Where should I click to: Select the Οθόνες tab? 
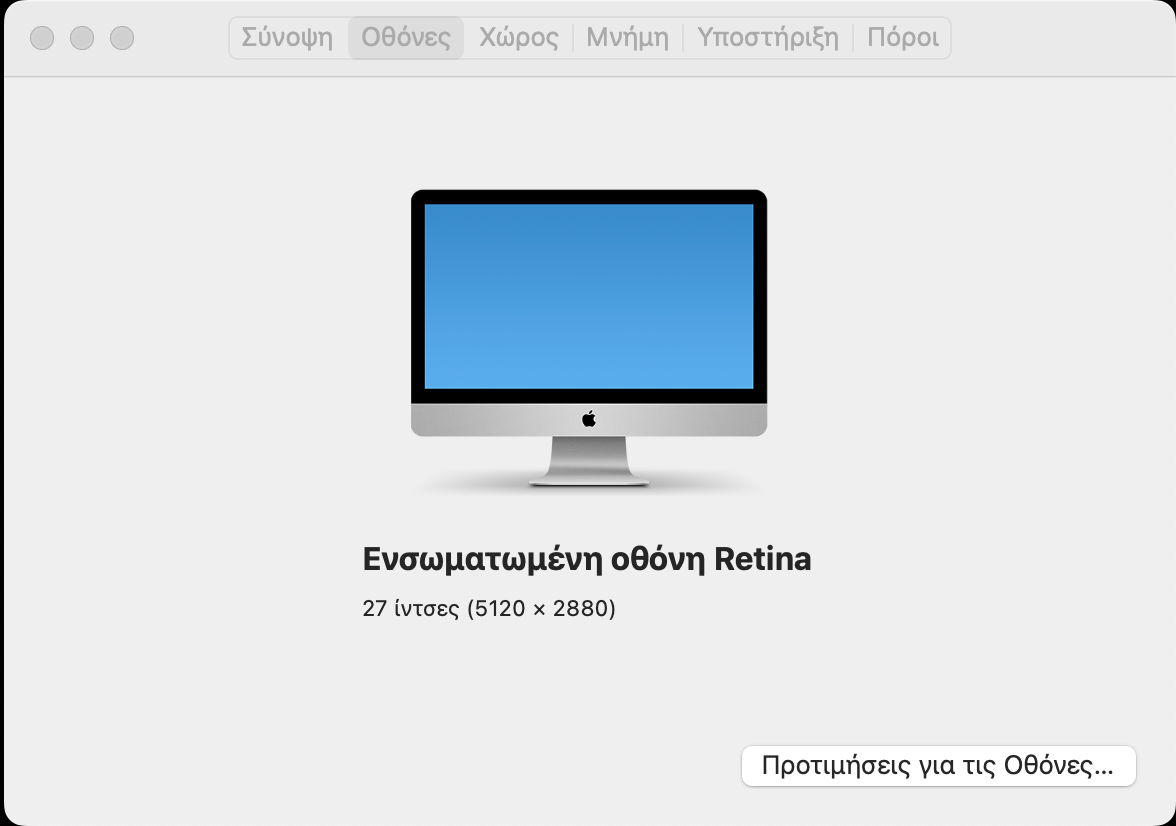(406, 38)
